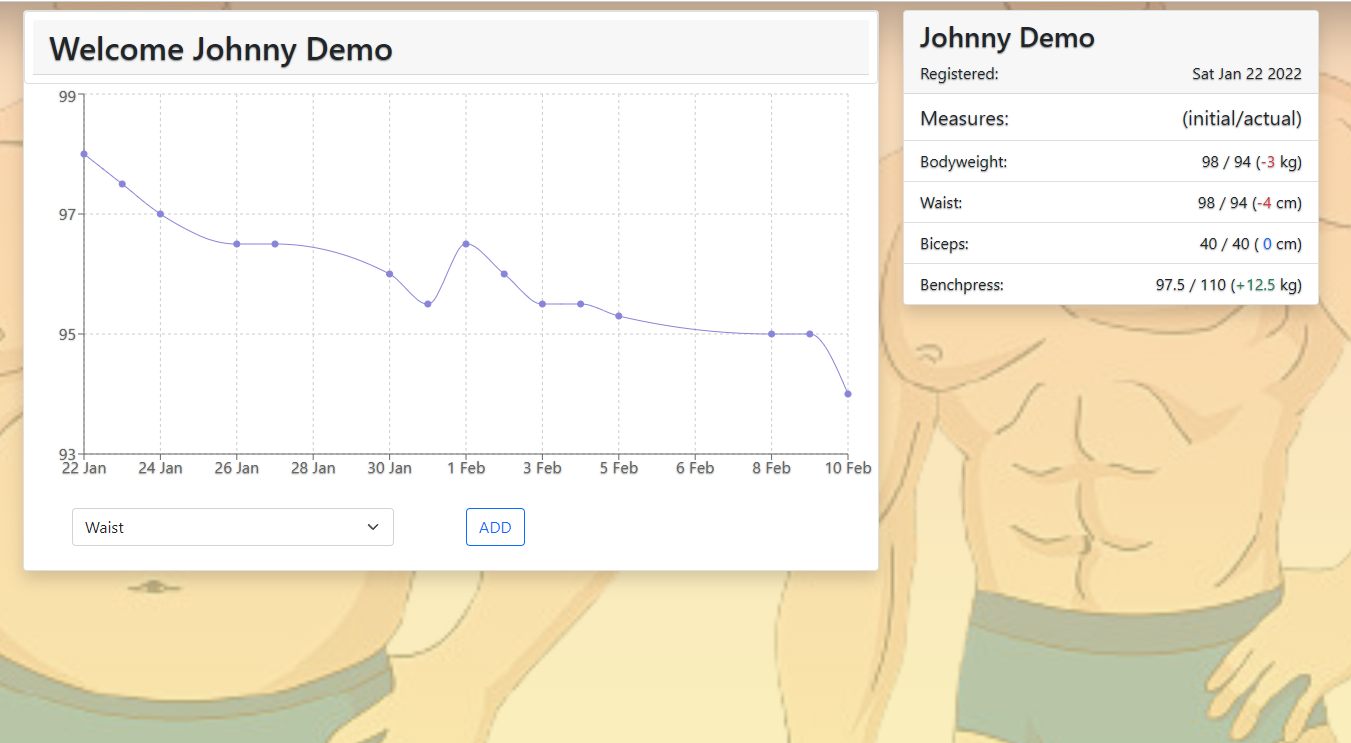Click the 'Welcome Johnny Demo' heading
Viewport: 1351px width, 743px height.
[x=221, y=49]
